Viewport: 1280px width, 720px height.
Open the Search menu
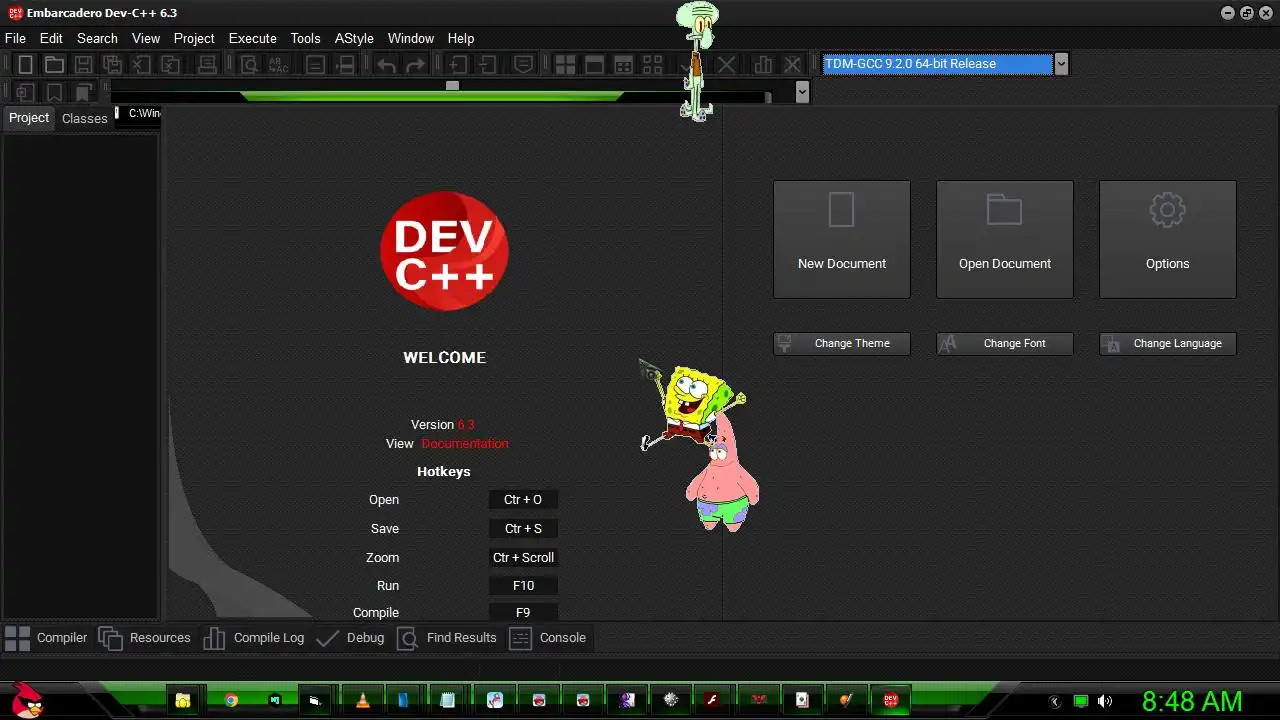point(97,38)
